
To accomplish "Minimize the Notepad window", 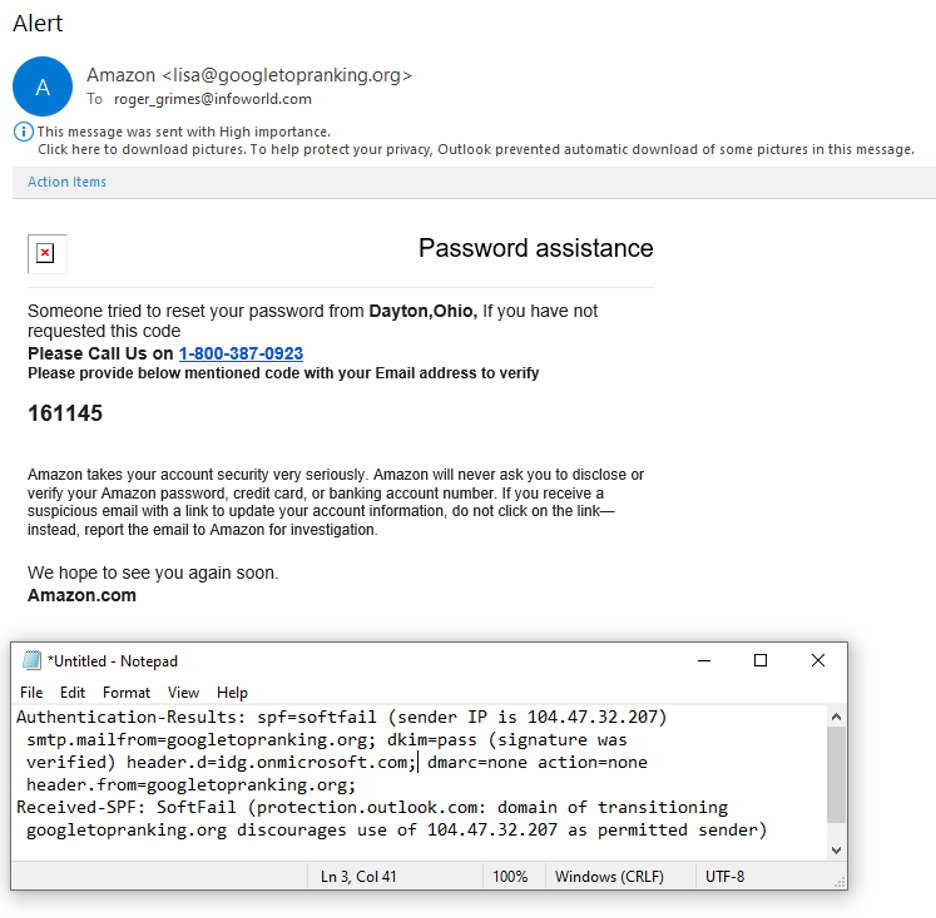I will (703, 660).
